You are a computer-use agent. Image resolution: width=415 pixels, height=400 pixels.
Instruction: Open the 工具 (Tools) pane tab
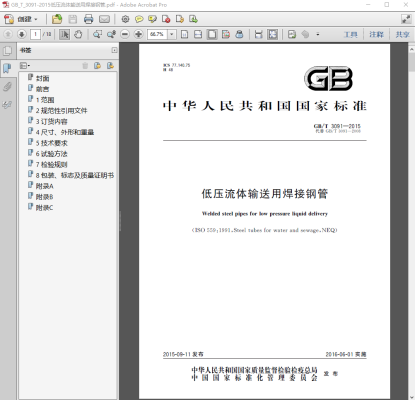[x=350, y=34]
